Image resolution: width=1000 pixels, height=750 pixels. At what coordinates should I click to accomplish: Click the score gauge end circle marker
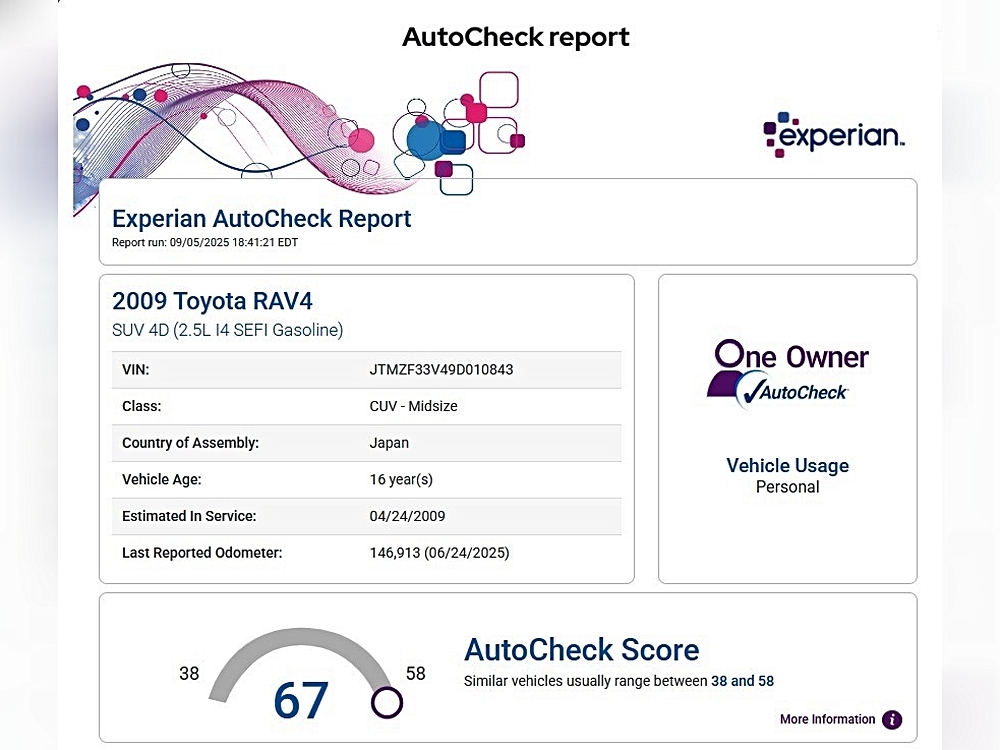[386, 703]
